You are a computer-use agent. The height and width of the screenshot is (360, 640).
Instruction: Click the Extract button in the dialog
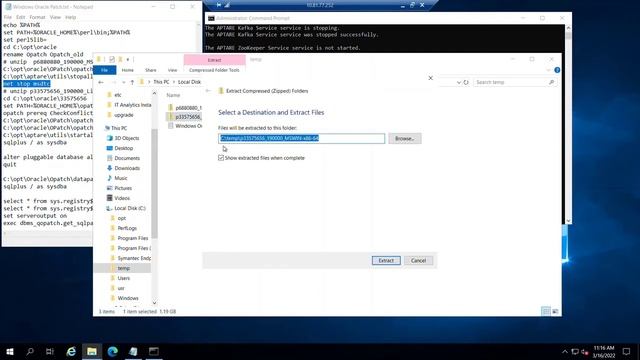click(386, 260)
